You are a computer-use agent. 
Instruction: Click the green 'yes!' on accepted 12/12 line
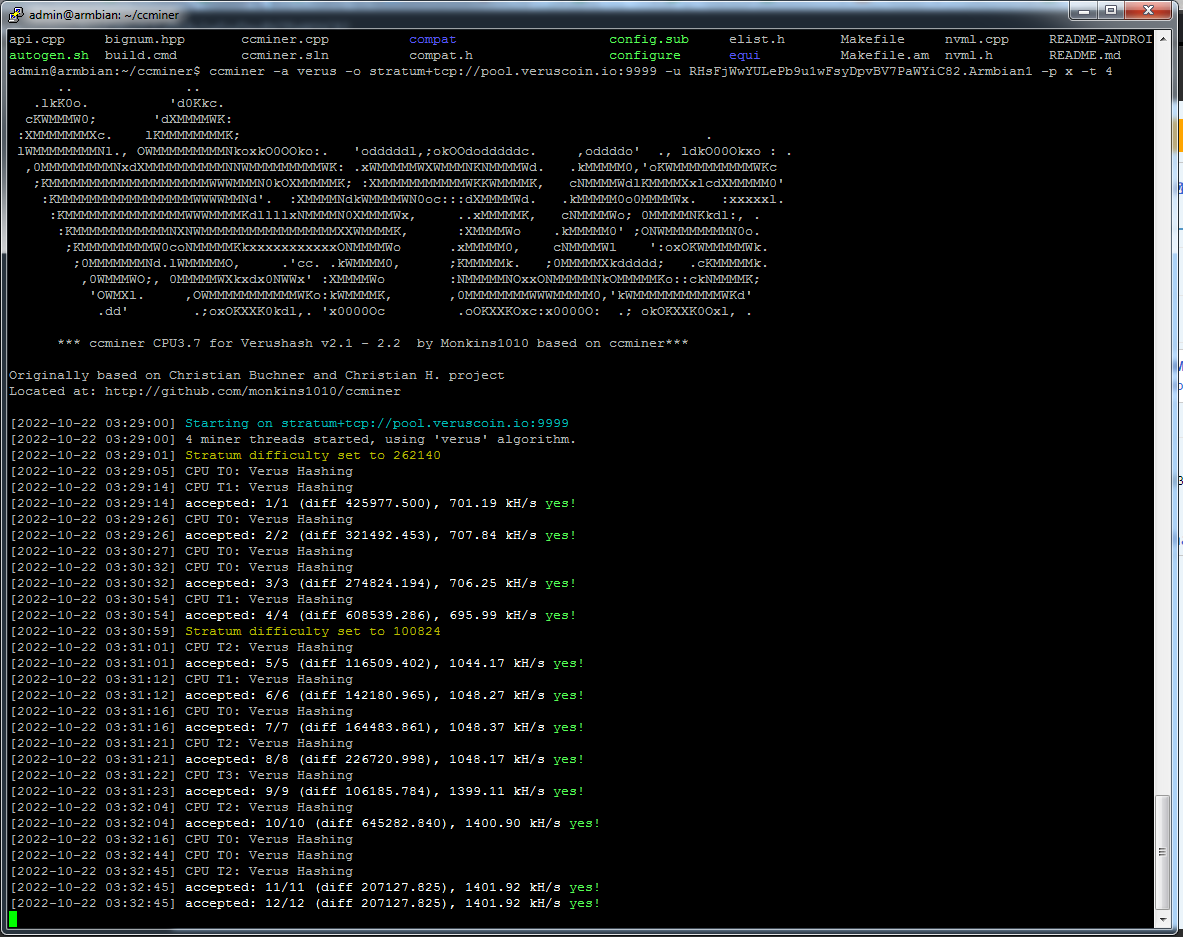[x=585, y=903]
